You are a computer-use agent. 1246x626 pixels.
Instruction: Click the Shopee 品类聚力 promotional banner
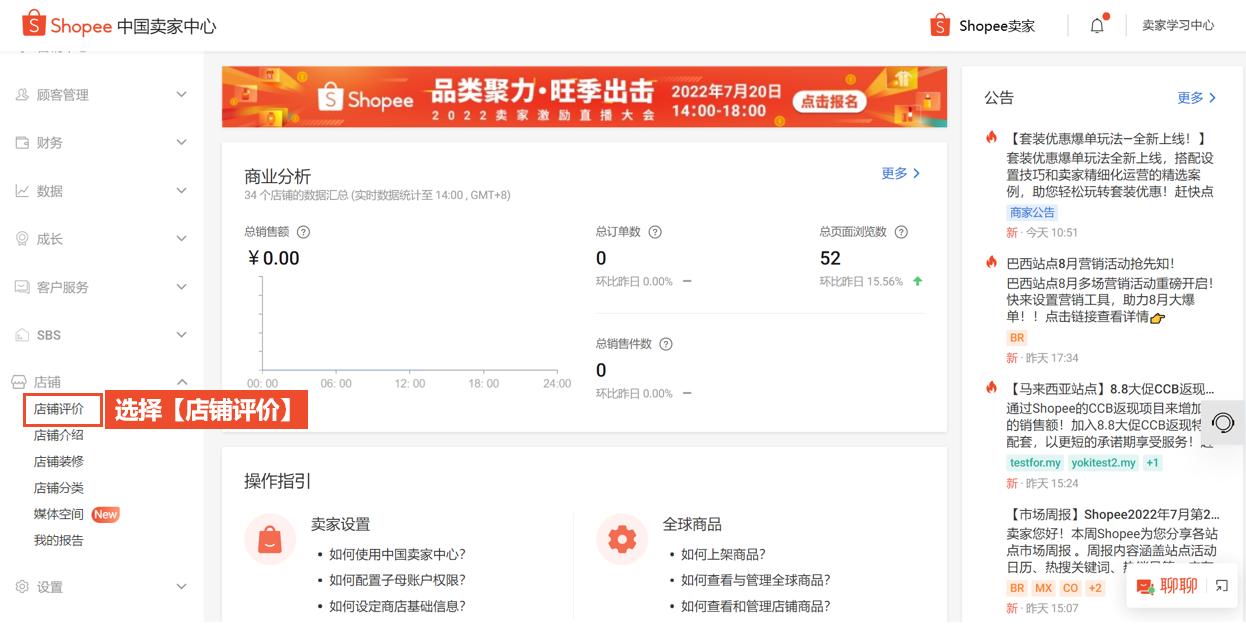click(x=584, y=97)
